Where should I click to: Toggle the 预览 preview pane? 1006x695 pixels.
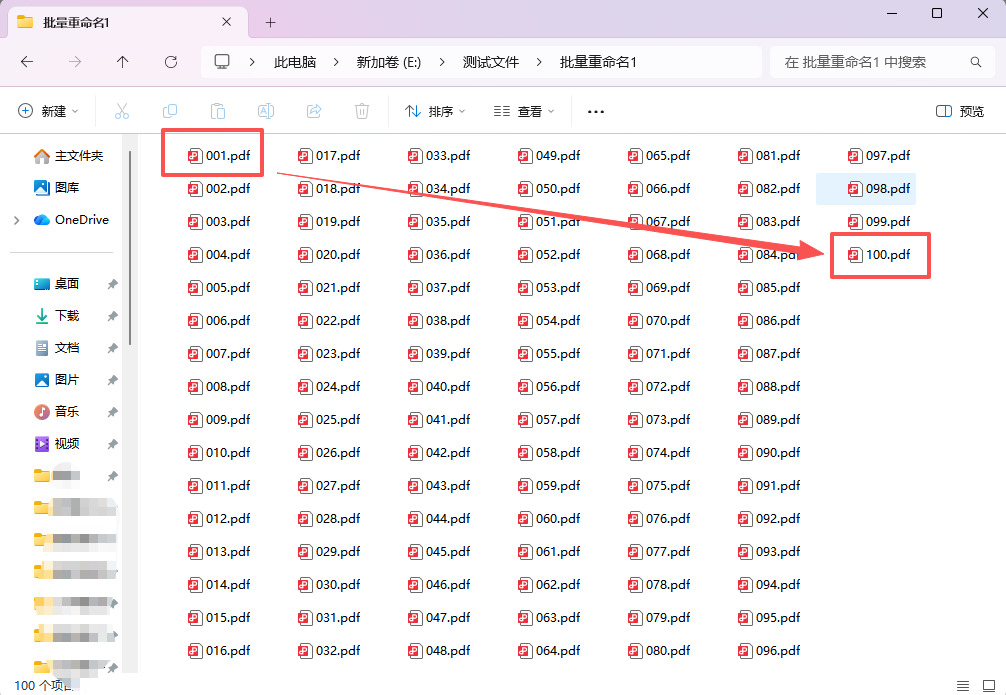960,111
